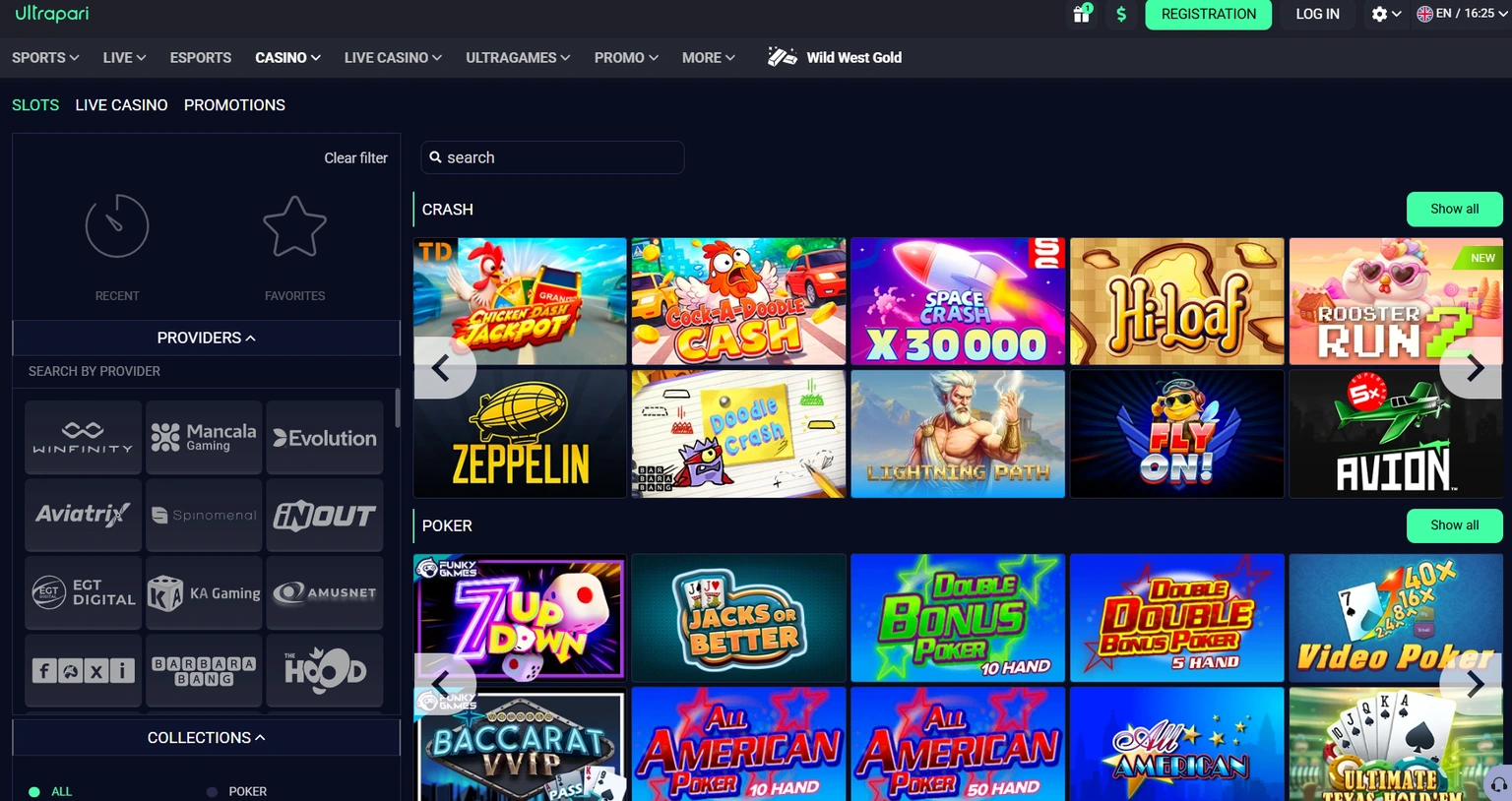Click the Search by provider field
1512x801 pixels.
pyautogui.click(x=206, y=371)
